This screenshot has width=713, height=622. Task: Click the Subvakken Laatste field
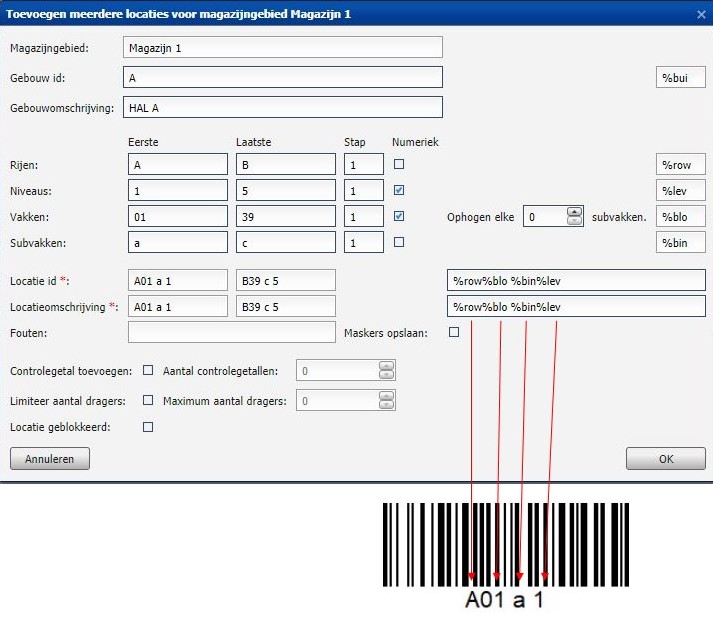coord(286,242)
